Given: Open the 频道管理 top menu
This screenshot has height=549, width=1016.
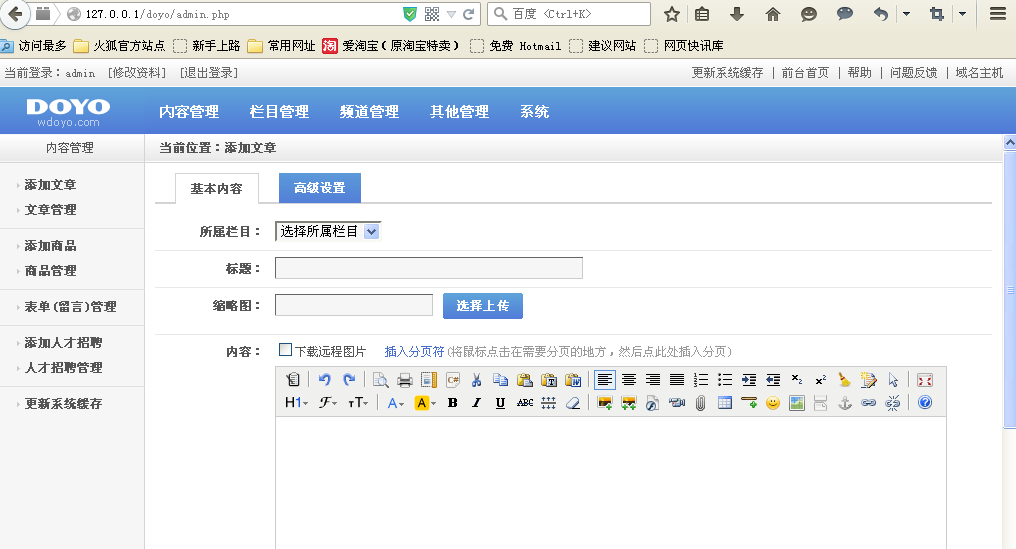Looking at the screenshot, I should (x=369, y=111).
